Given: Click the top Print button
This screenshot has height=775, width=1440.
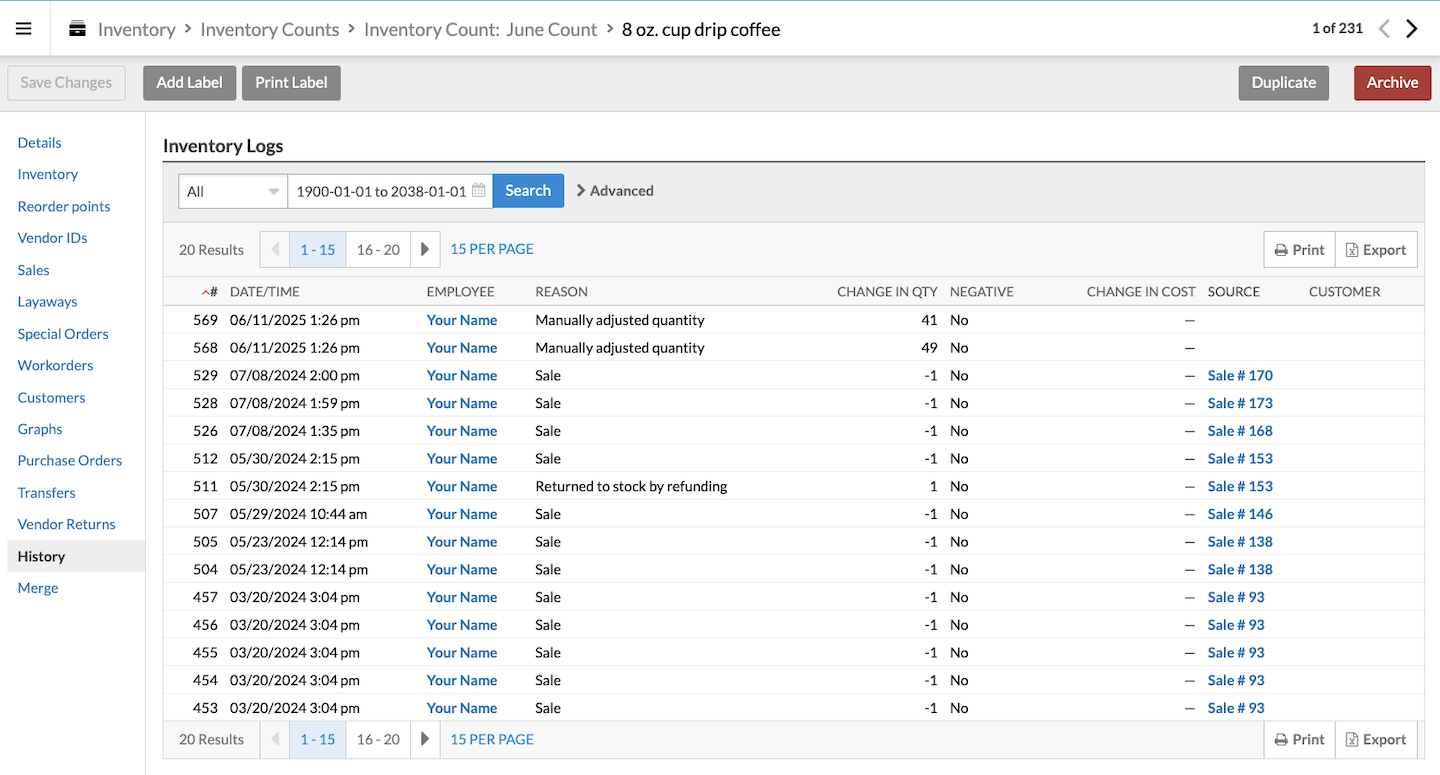Looking at the screenshot, I should click(1299, 250).
